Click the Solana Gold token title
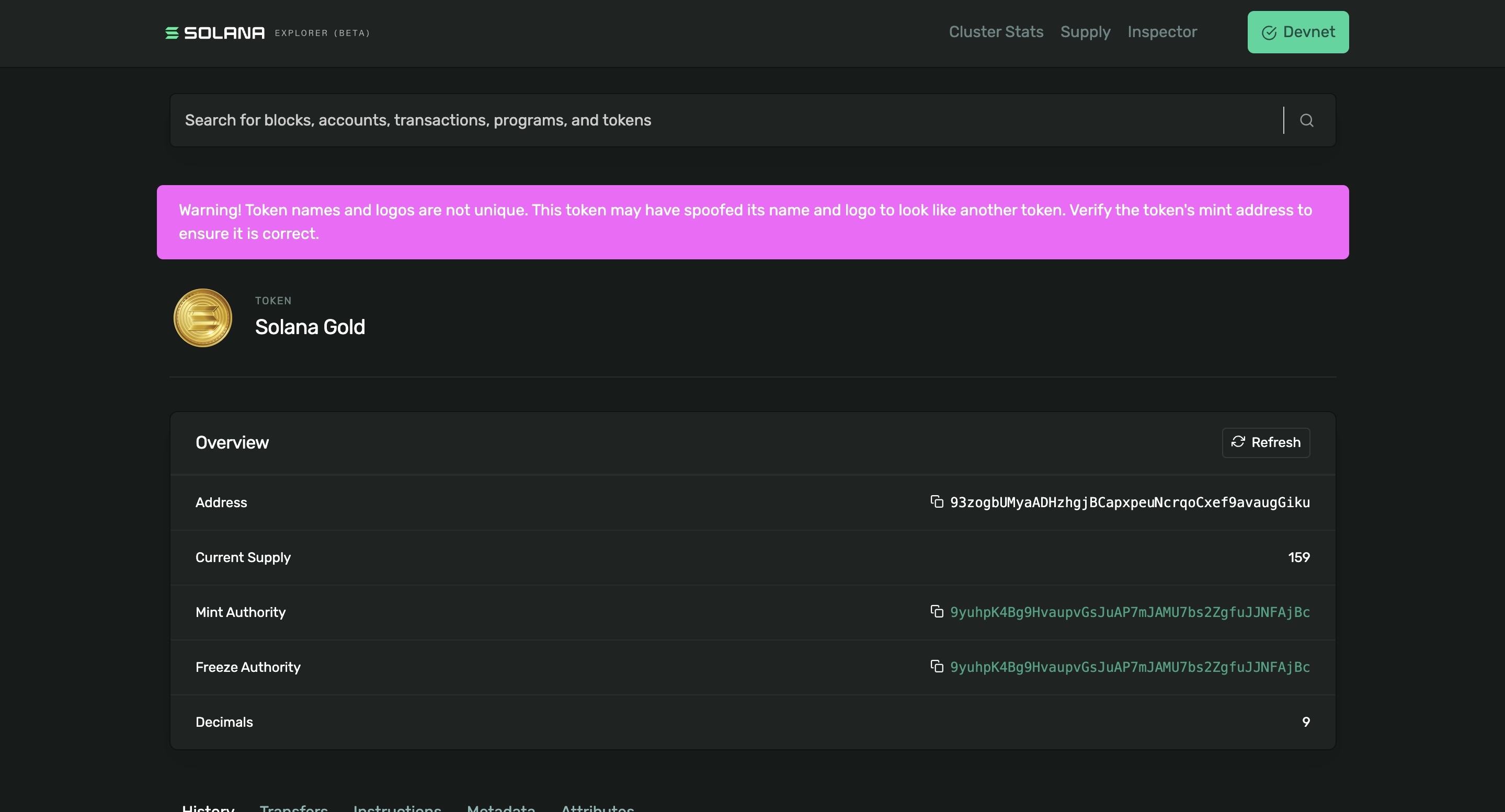Image resolution: width=1505 pixels, height=812 pixels. [310, 327]
